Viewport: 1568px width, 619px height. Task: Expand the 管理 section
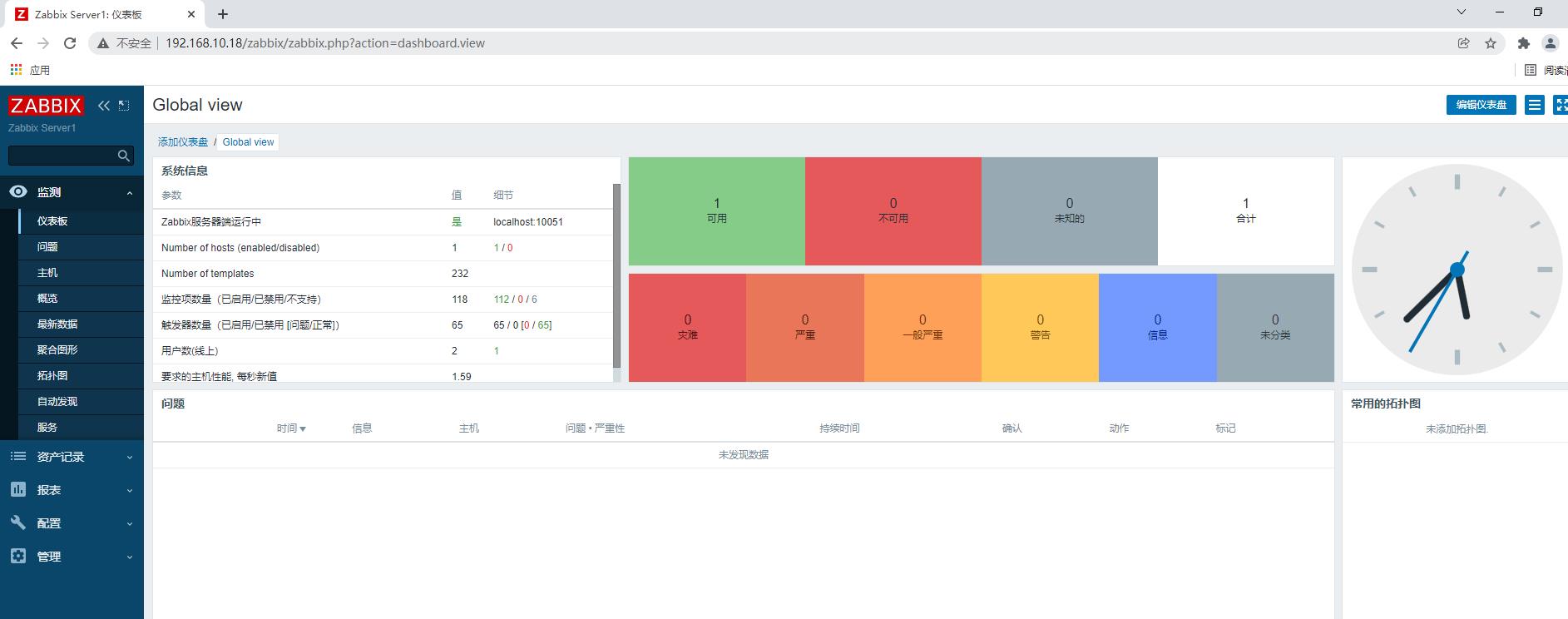(72, 557)
